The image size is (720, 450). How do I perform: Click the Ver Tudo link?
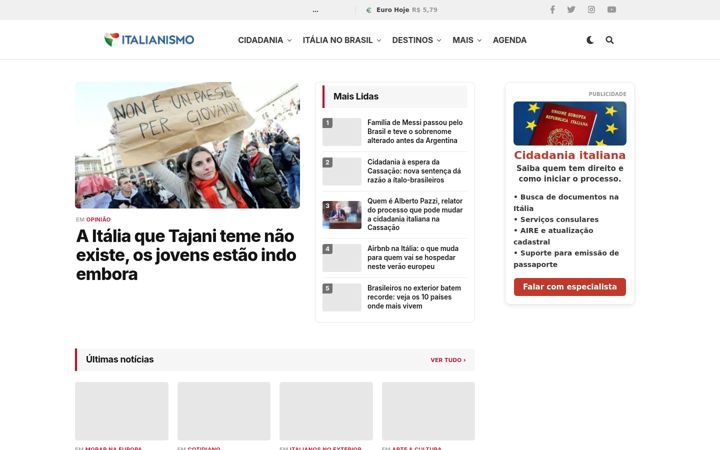pos(448,360)
